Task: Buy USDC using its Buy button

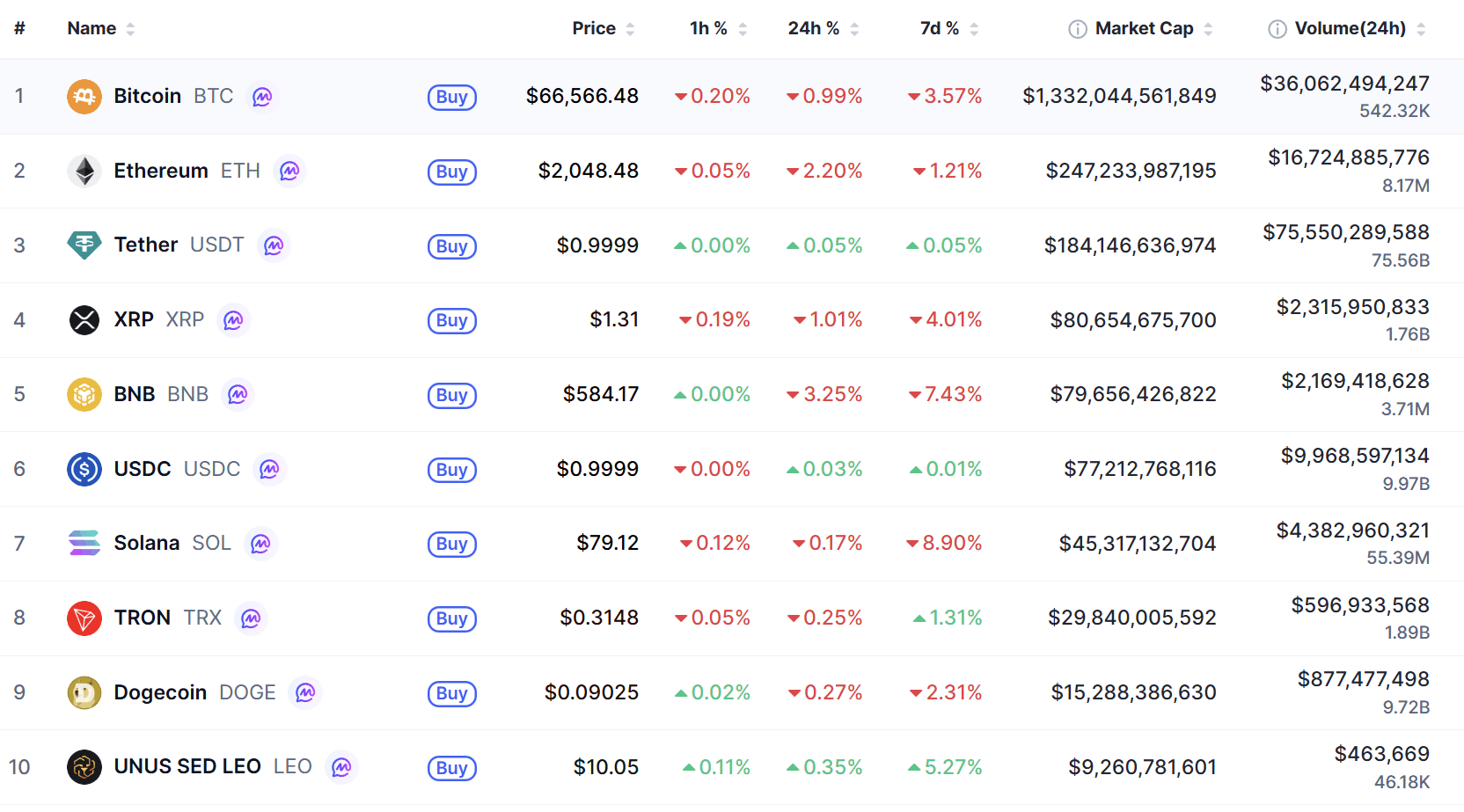Action: point(452,470)
